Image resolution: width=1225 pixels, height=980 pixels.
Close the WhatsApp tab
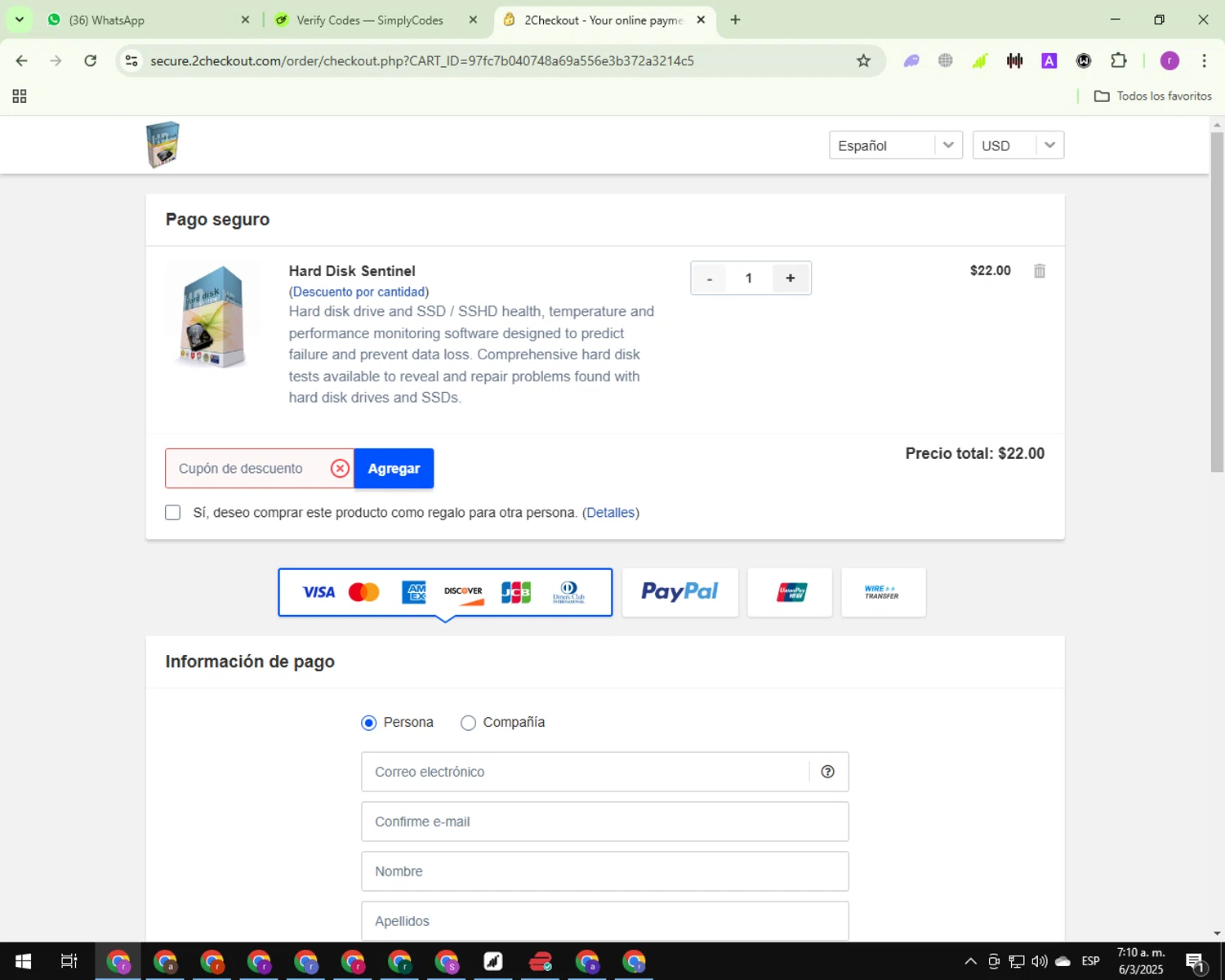tap(245, 20)
